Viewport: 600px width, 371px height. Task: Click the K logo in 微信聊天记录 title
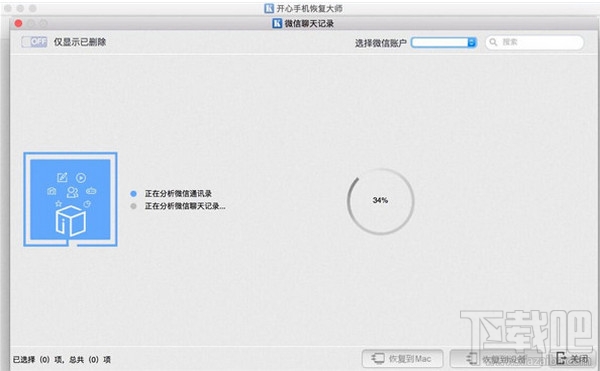(277, 23)
